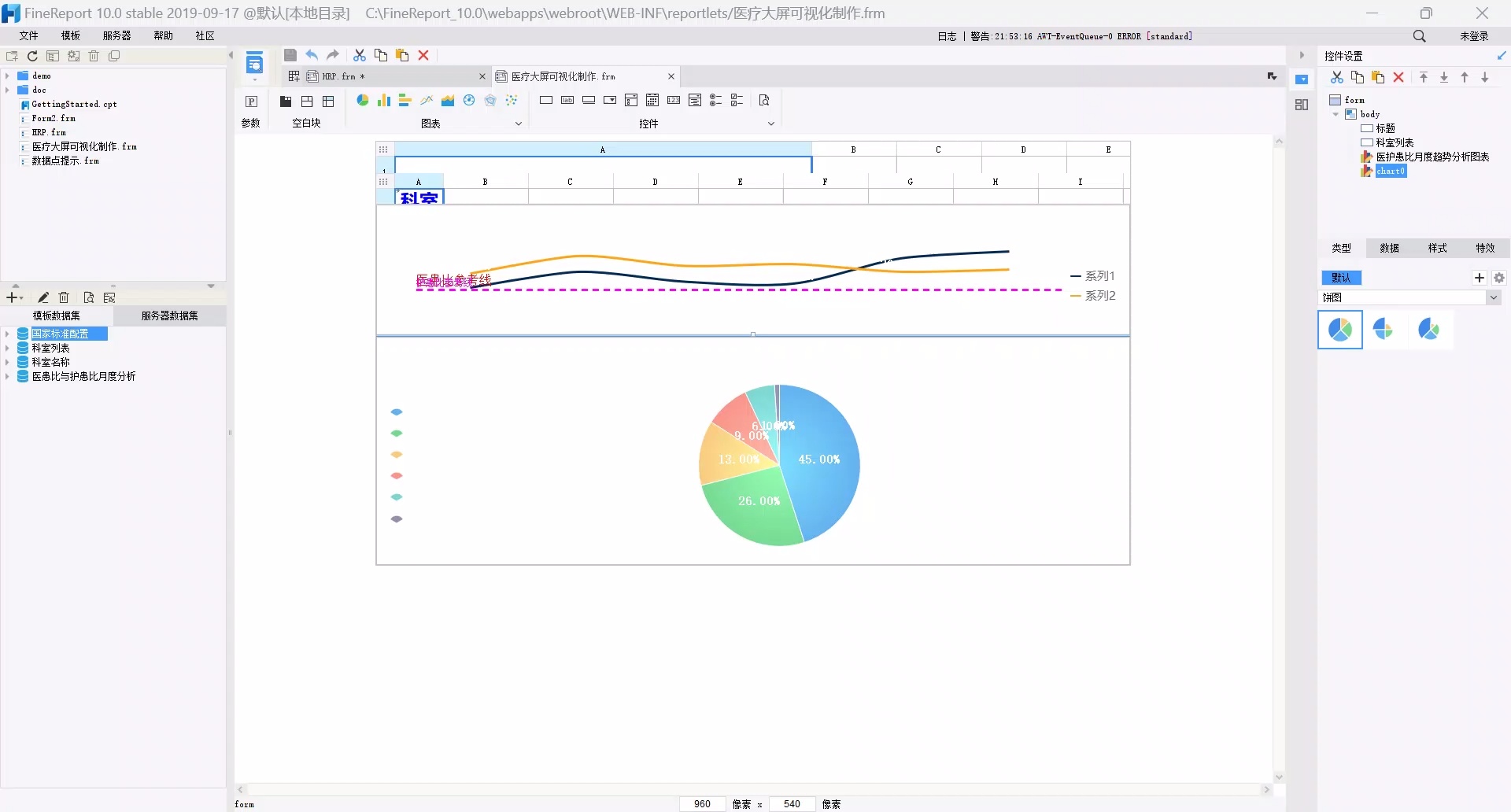
Task: Click the canvas width field showing 960
Action: click(x=702, y=803)
